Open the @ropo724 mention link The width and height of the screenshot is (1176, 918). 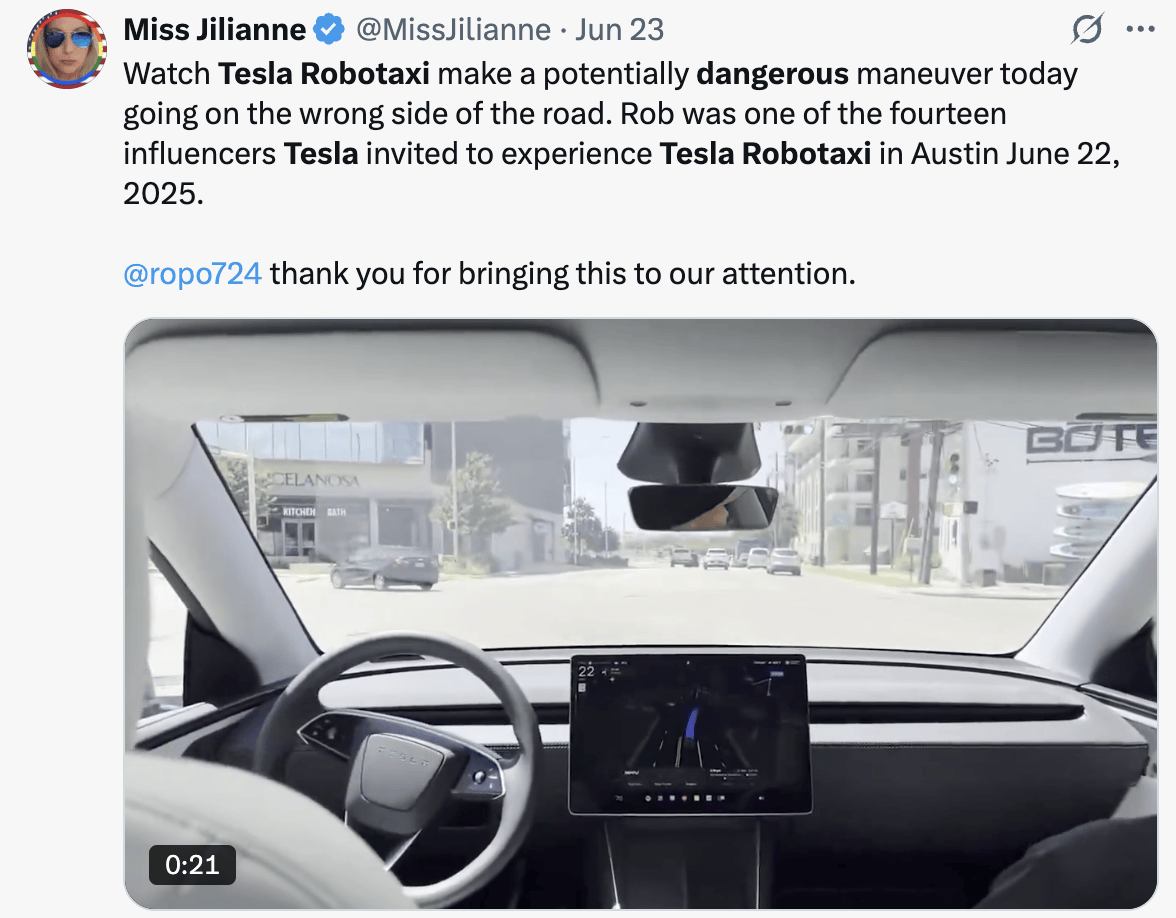(x=193, y=274)
